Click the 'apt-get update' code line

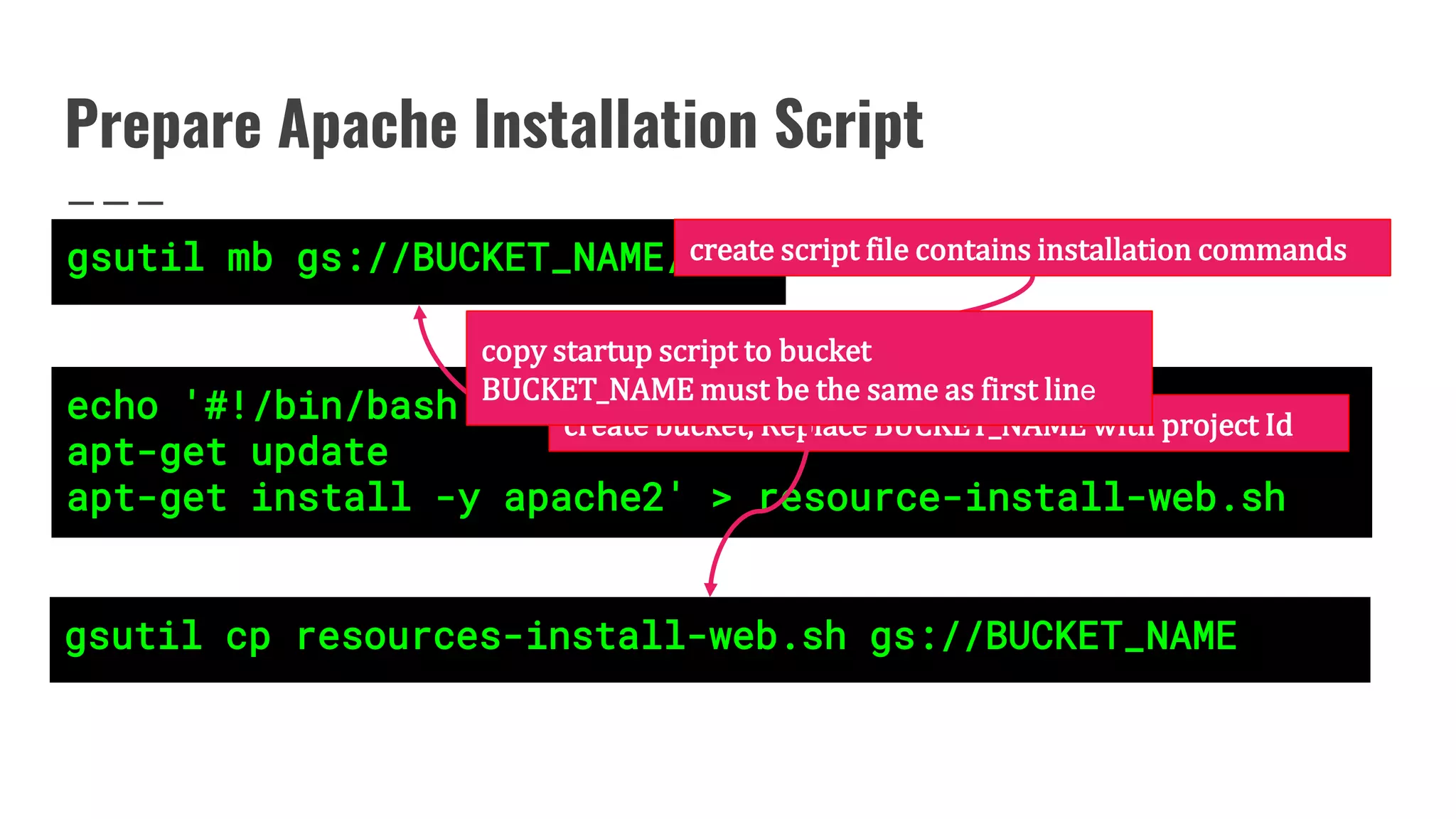coord(227,452)
